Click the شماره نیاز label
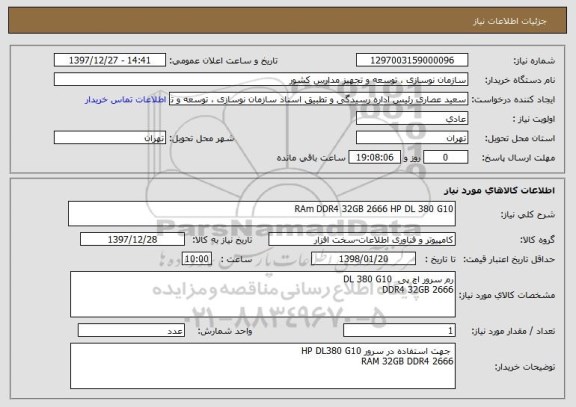 tap(534, 61)
